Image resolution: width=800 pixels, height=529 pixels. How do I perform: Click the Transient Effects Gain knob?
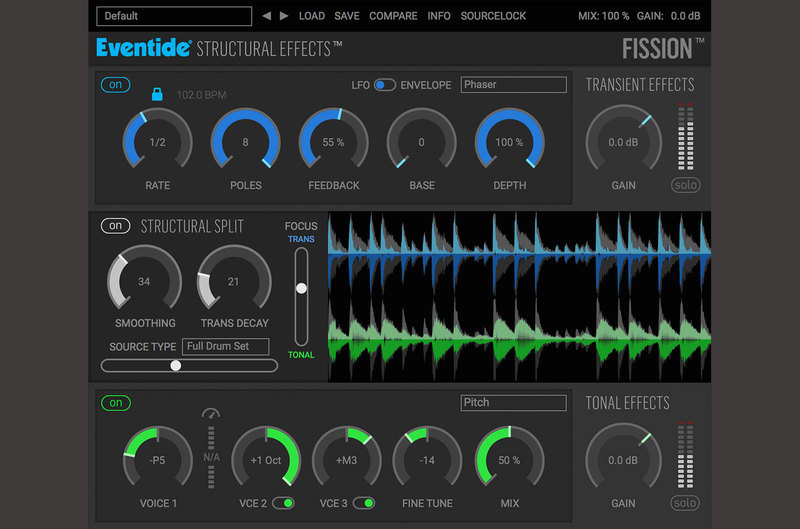click(x=622, y=142)
